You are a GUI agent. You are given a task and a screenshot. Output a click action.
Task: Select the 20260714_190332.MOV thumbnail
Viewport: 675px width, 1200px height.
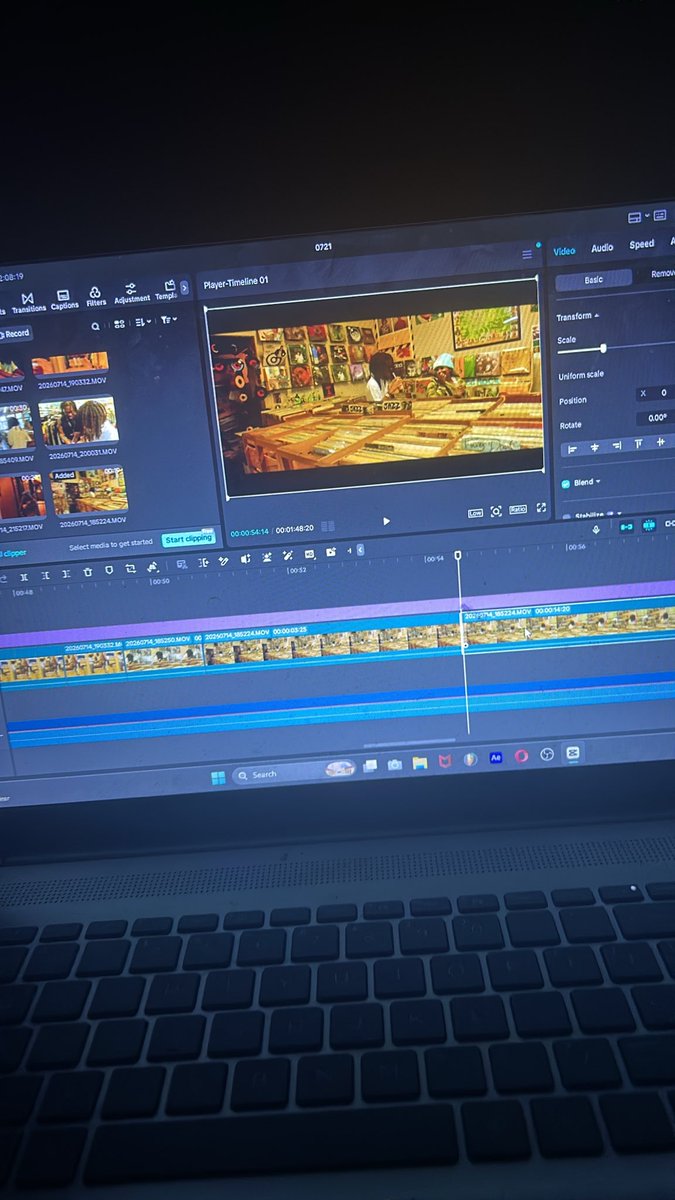click(x=70, y=364)
